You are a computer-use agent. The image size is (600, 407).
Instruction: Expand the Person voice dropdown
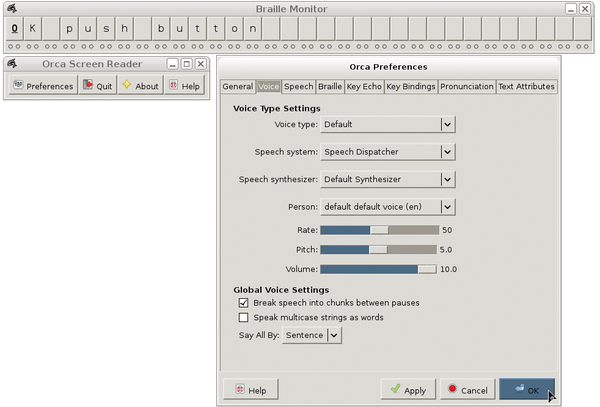coord(388,207)
